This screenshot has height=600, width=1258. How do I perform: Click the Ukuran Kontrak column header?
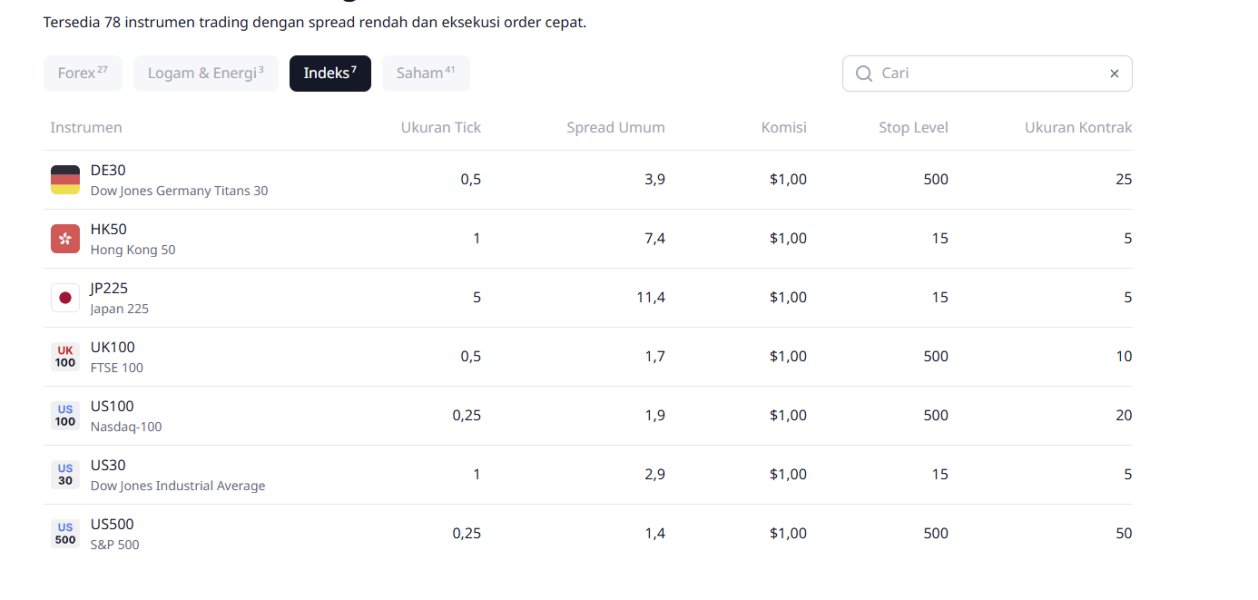1078,128
